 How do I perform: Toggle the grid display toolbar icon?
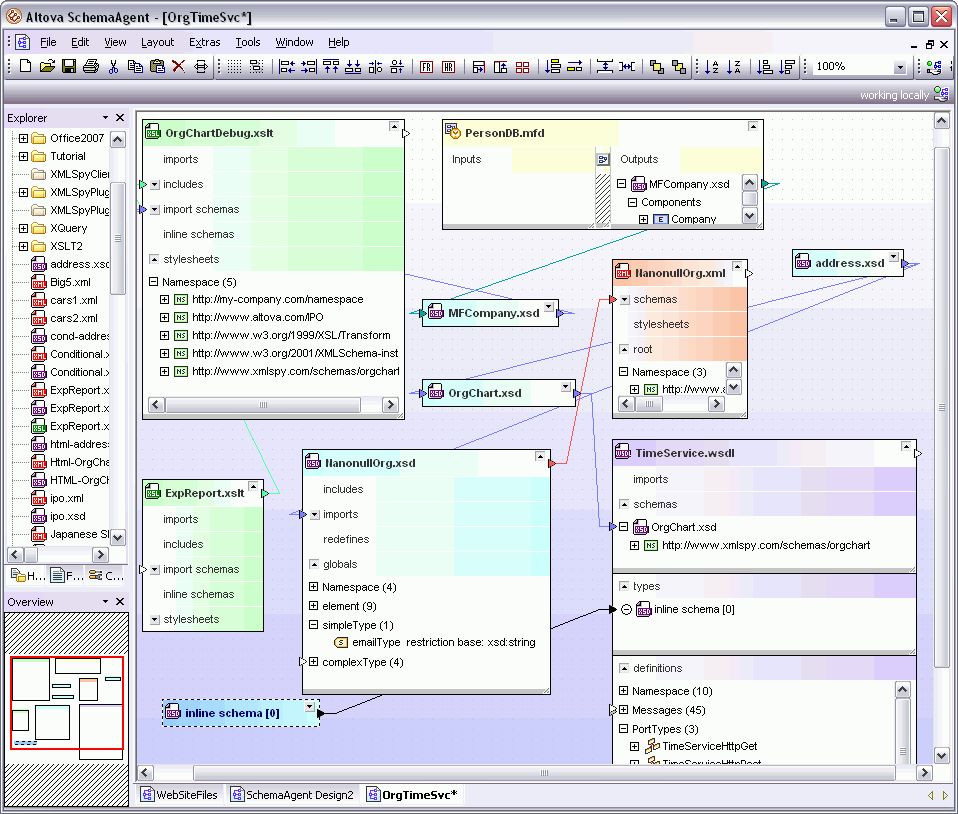[234, 67]
